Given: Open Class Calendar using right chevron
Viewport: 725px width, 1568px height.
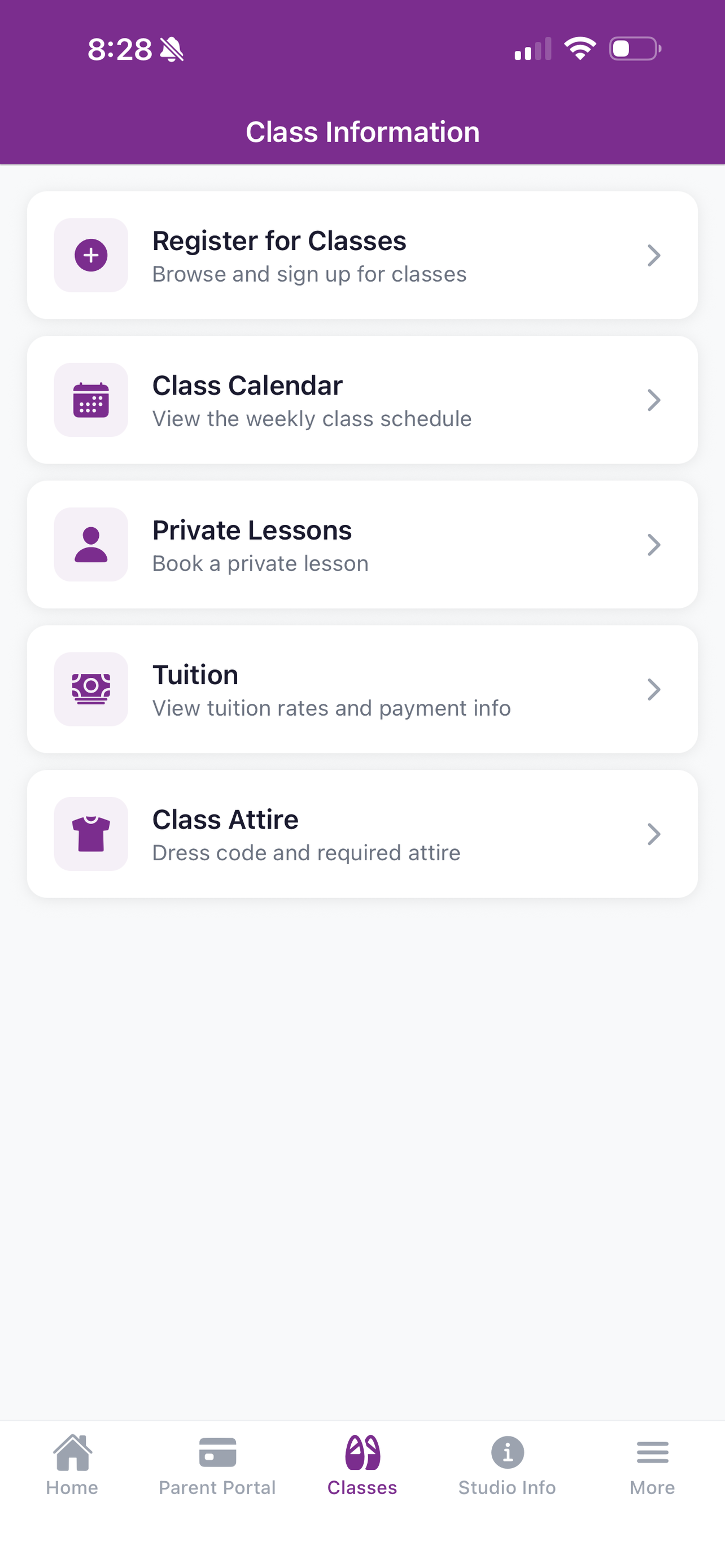Looking at the screenshot, I should (654, 400).
